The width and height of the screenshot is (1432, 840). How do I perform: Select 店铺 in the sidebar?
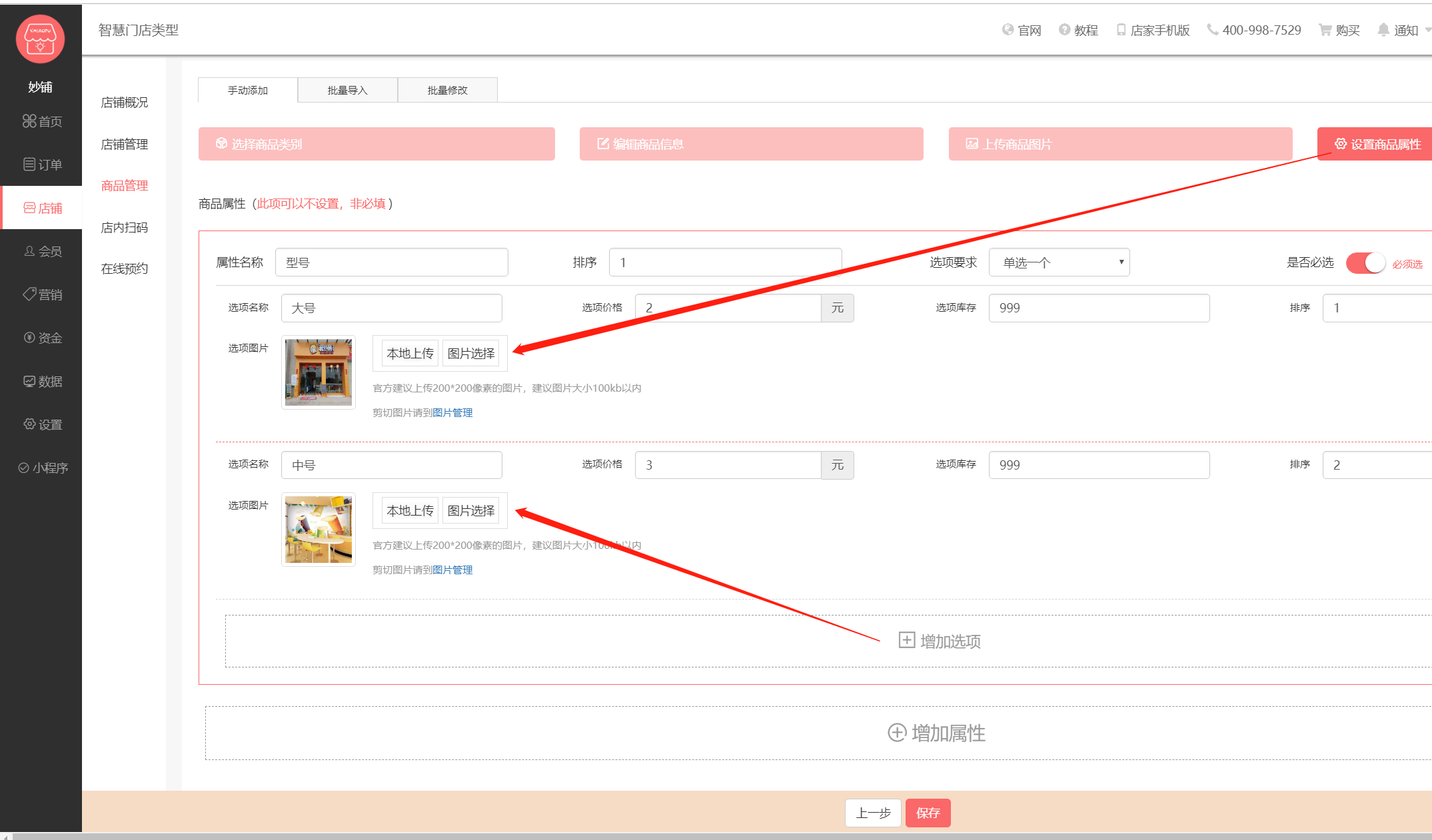pyautogui.click(x=41, y=208)
